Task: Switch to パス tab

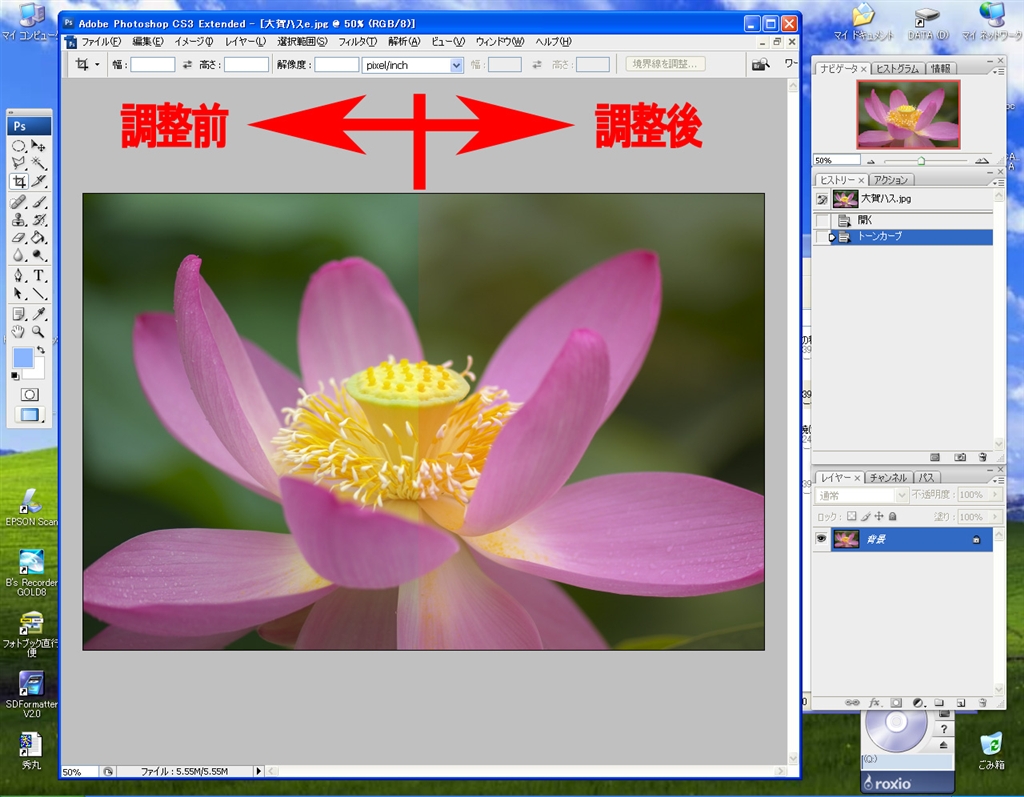Action: click(926, 478)
